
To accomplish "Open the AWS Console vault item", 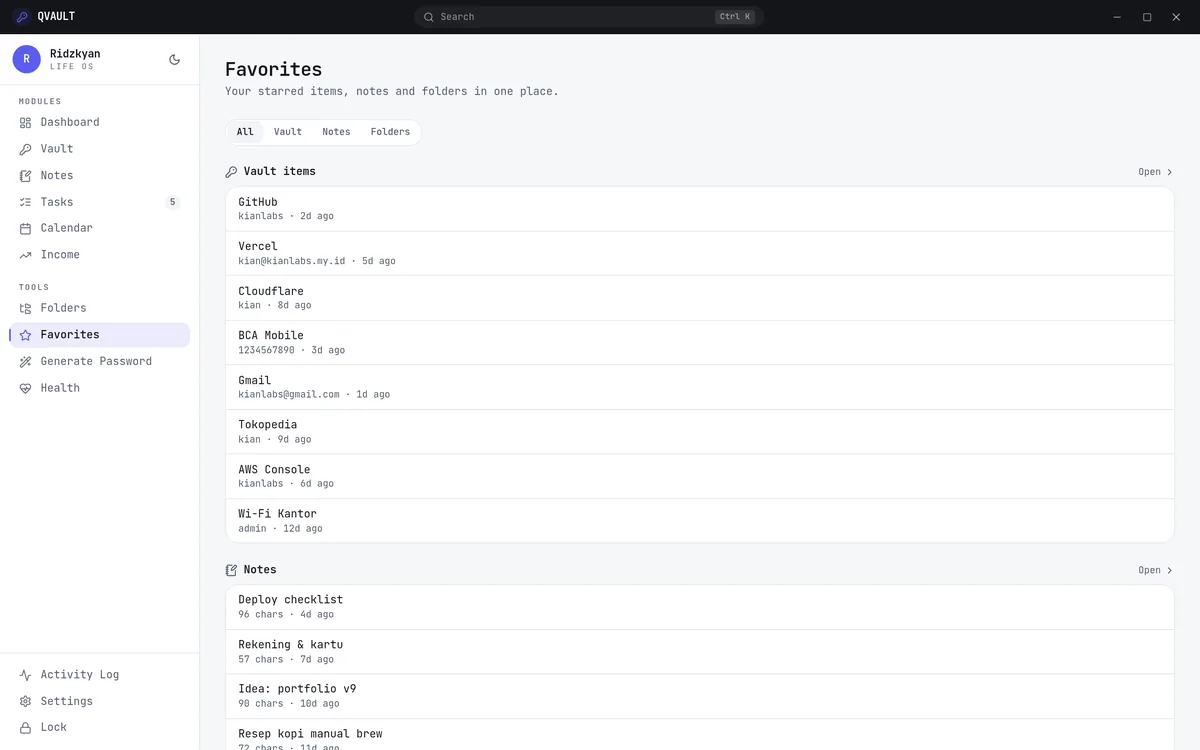I will pos(700,476).
